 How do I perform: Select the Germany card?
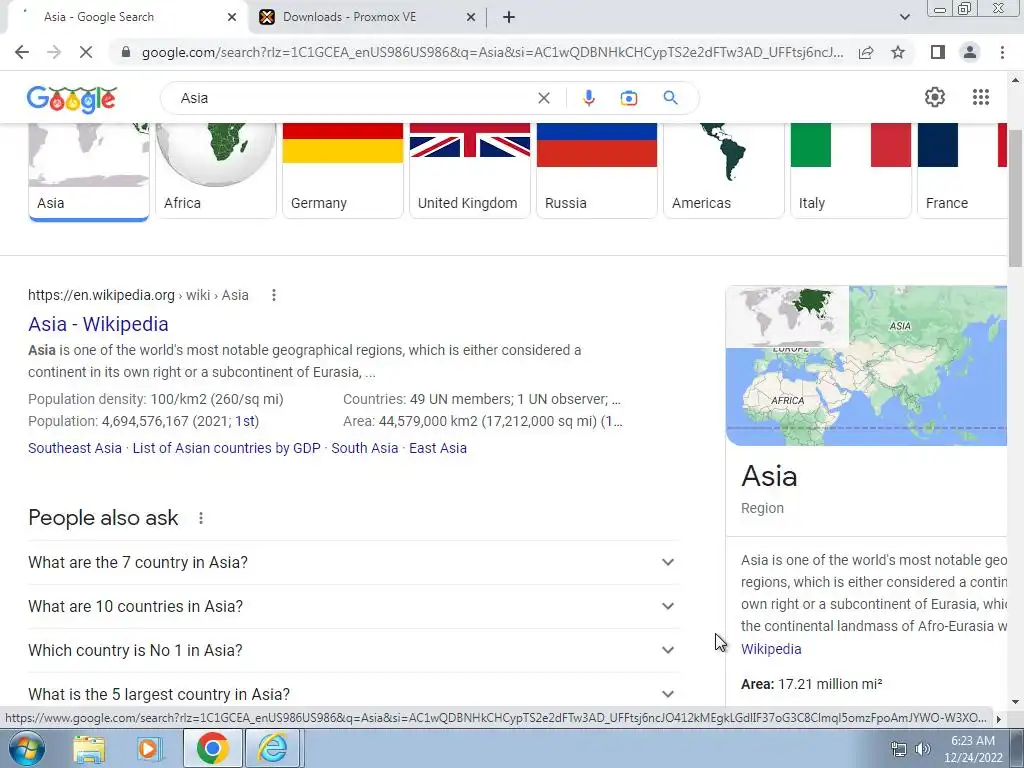343,171
